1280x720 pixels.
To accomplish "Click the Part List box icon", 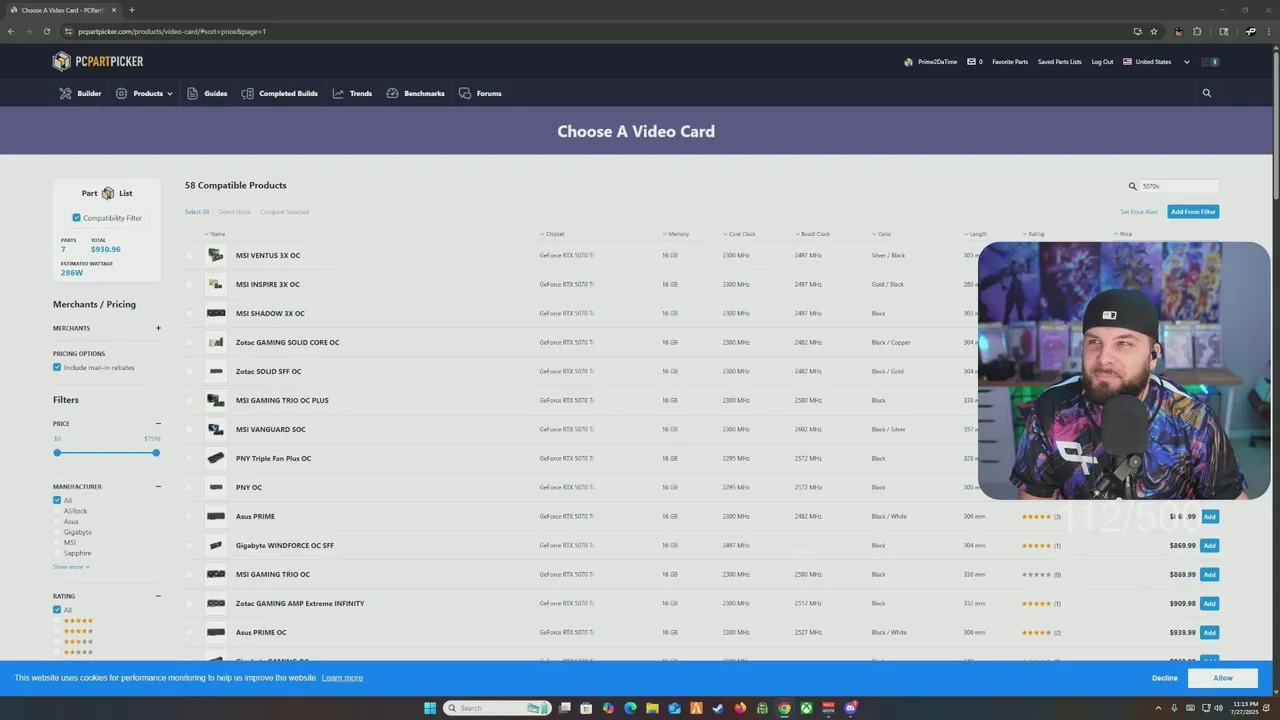I will click(108, 193).
